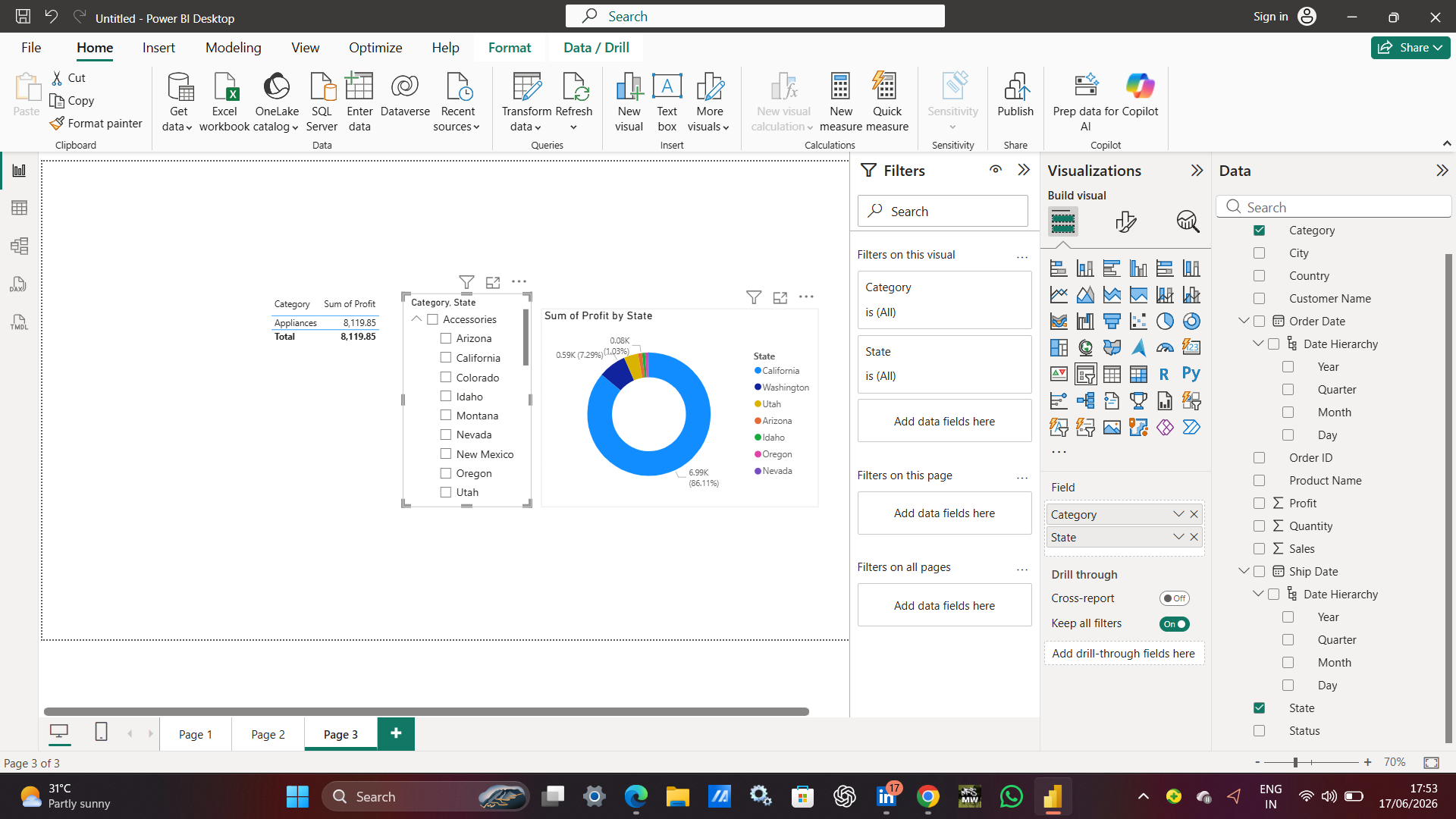Turn off Keep all filters toggle

click(1174, 624)
